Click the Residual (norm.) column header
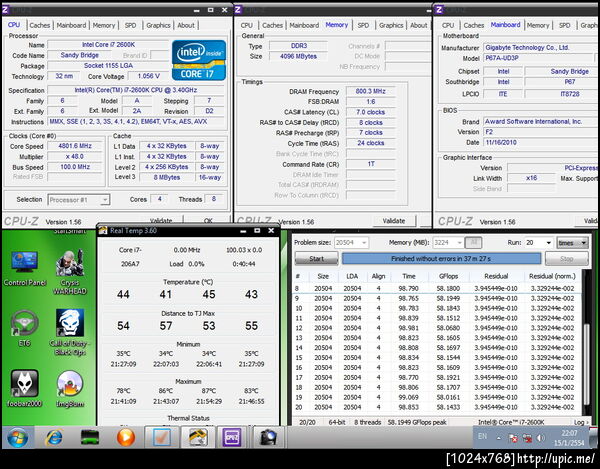Image resolution: width=600 pixels, height=469 pixels. (552, 276)
